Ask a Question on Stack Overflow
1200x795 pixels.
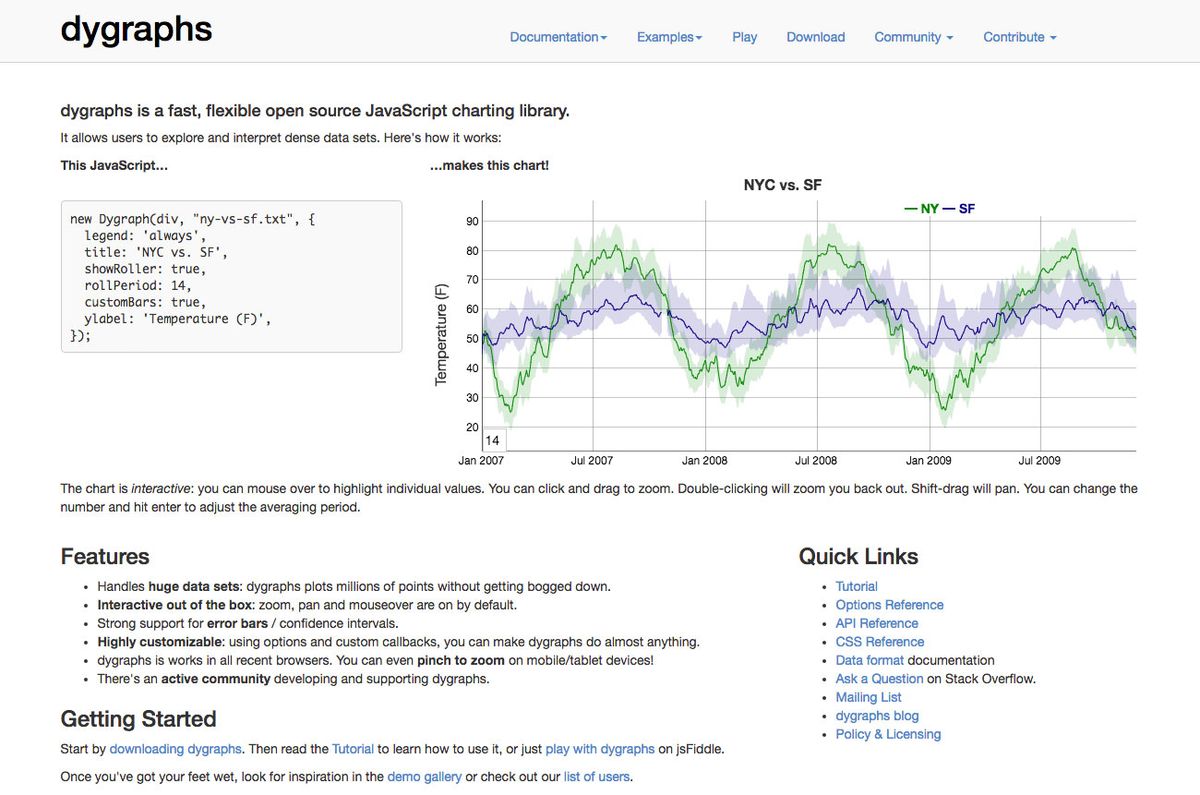tap(879, 678)
